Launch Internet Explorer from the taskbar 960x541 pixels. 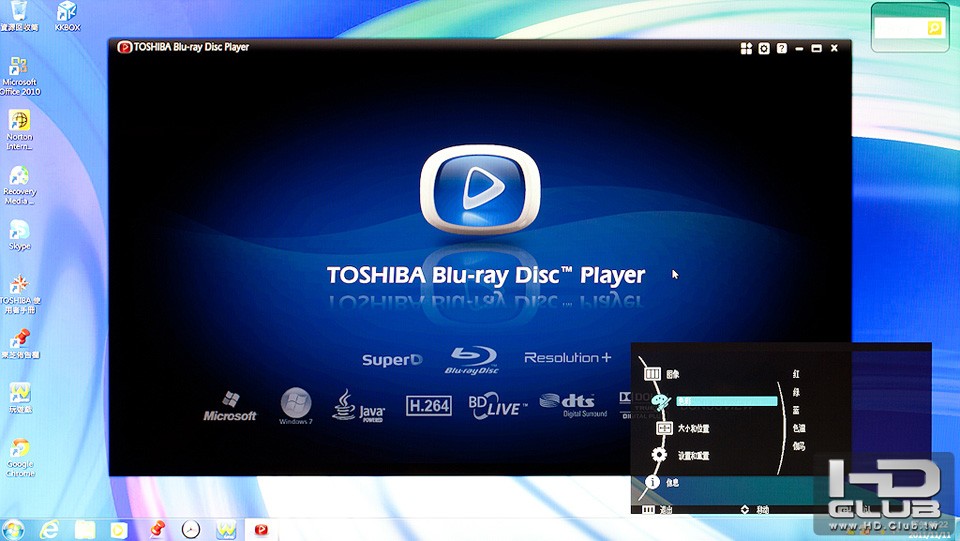click(48, 529)
